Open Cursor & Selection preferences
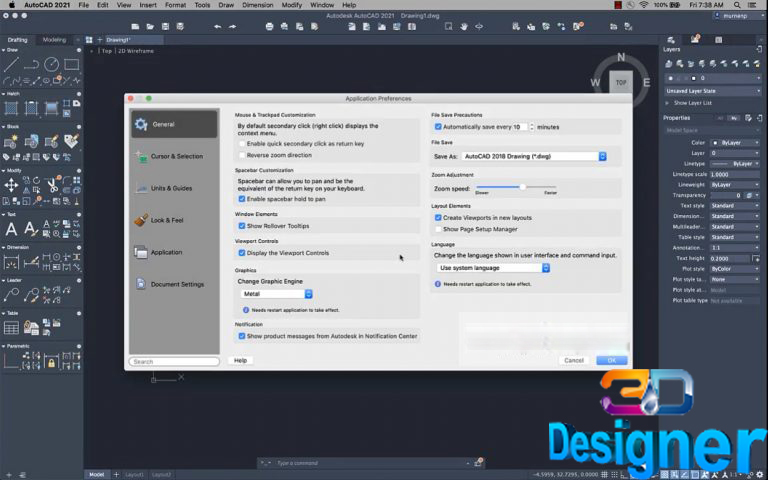768x480 pixels. [x=174, y=156]
